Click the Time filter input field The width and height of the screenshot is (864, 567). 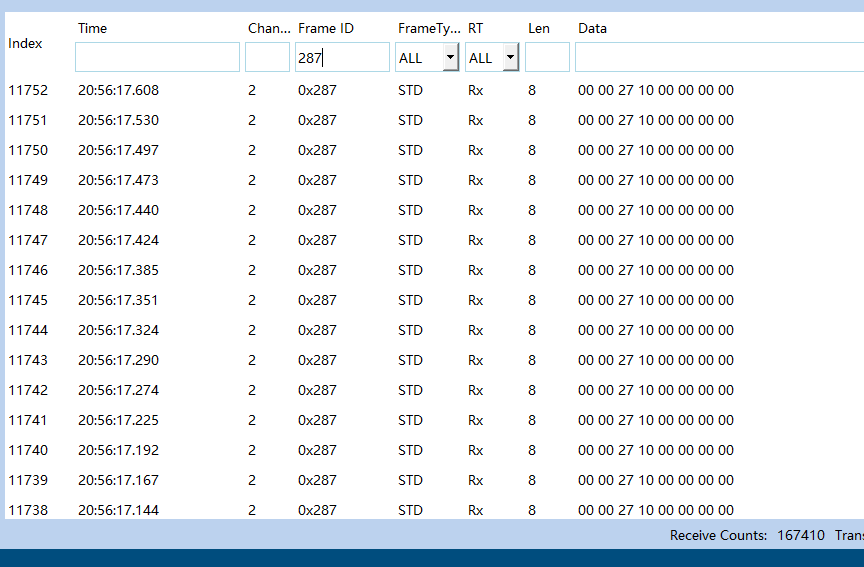[x=157, y=58]
